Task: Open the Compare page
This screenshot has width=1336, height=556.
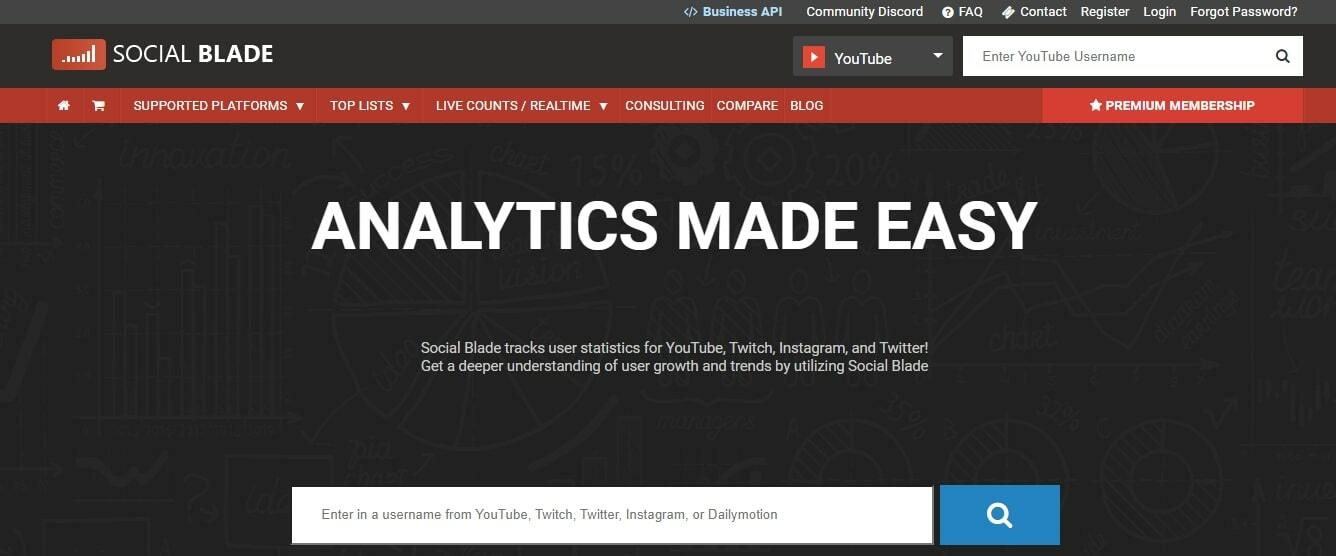Action: pyautogui.click(x=747, y=105)
